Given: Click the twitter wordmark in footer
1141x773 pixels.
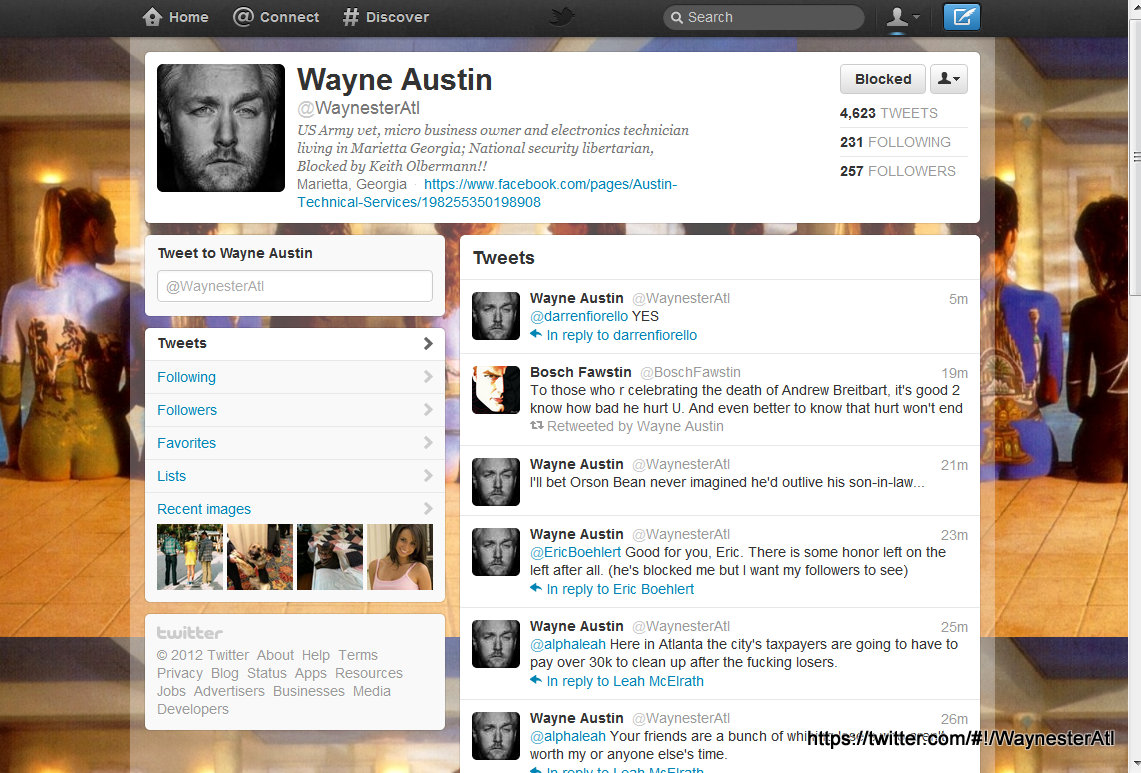Looking at the screenshot, I should click(190, 633).
